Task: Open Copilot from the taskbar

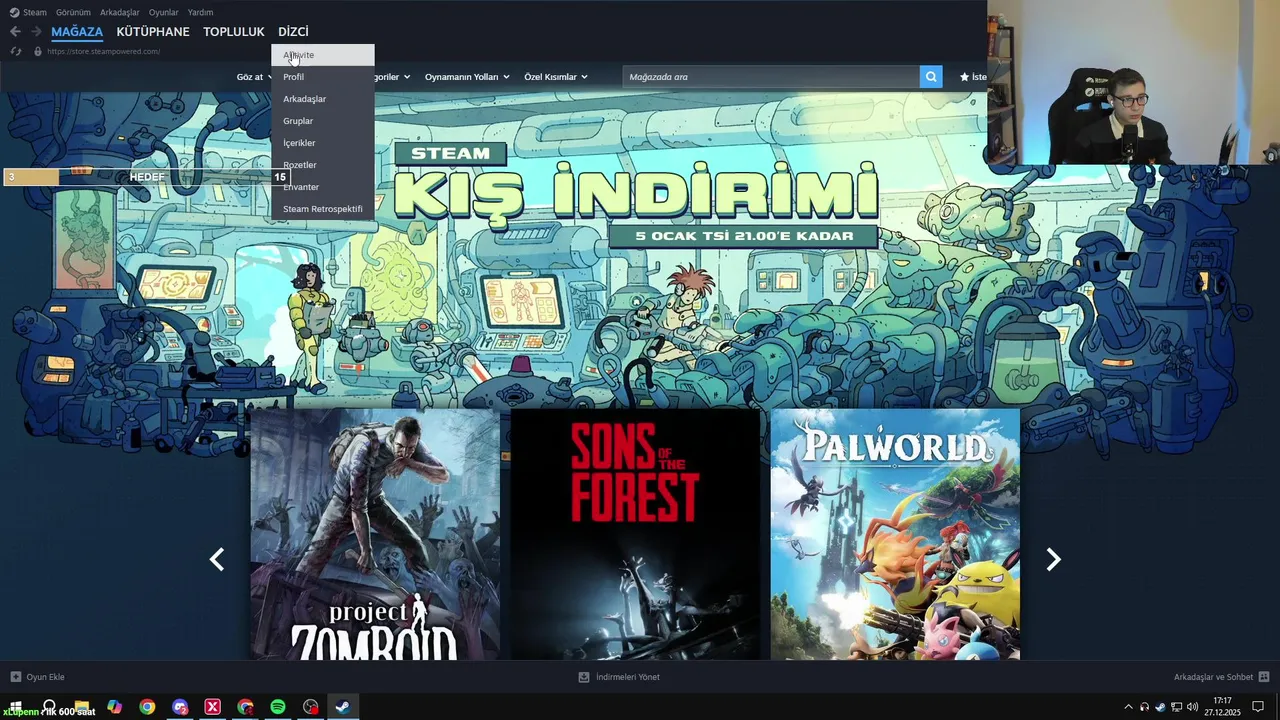Action: (115, 707)
